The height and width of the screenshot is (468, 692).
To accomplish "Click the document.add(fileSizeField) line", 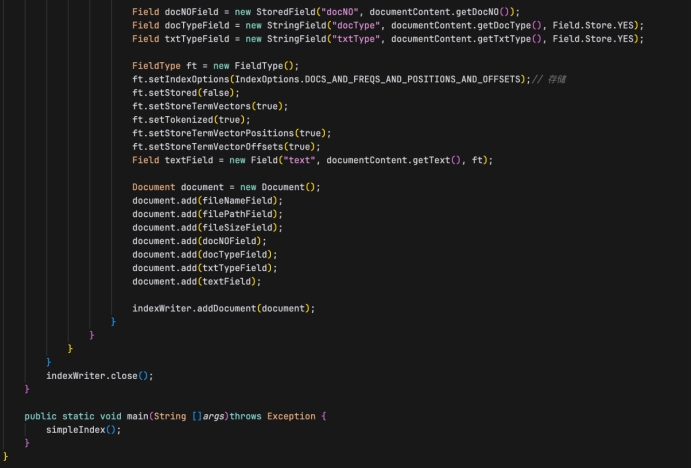I will [207, 227].
